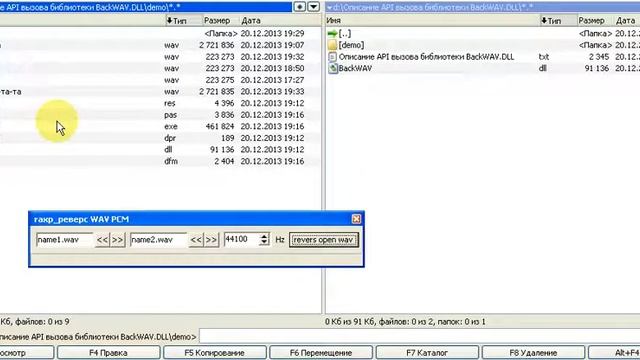Select the exe file row with size 461 824
The width and height of the screenshot is (640, 360).
tap(160, 127)
